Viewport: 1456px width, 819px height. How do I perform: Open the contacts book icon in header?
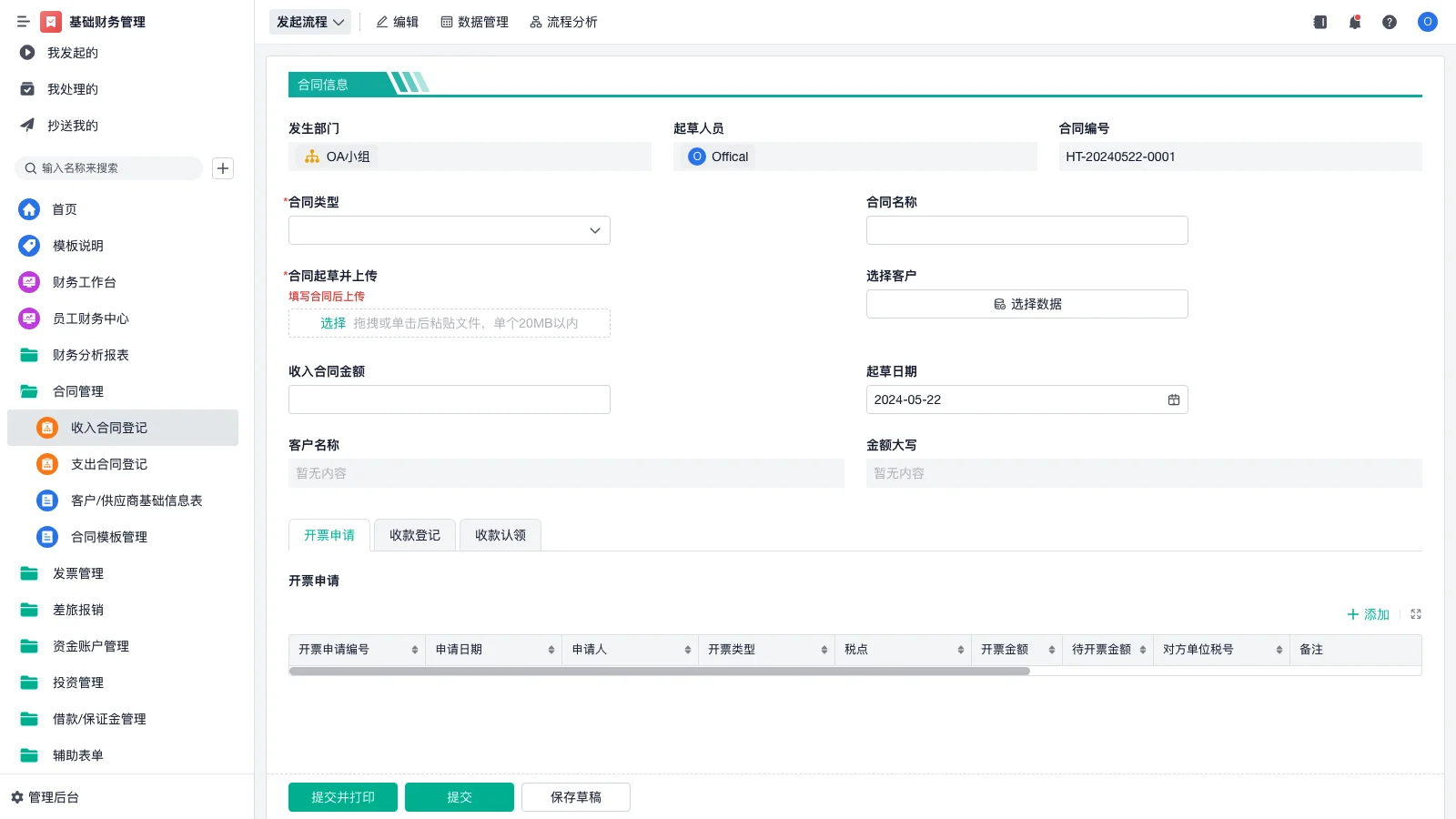pos(1319,22)
